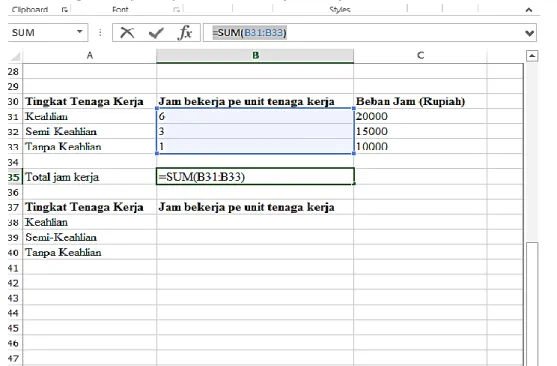This screenshot has width=557, height=366.
Task: Click 'Tanpa Keahlian' cell in row 33
Action: pos(90,146)
